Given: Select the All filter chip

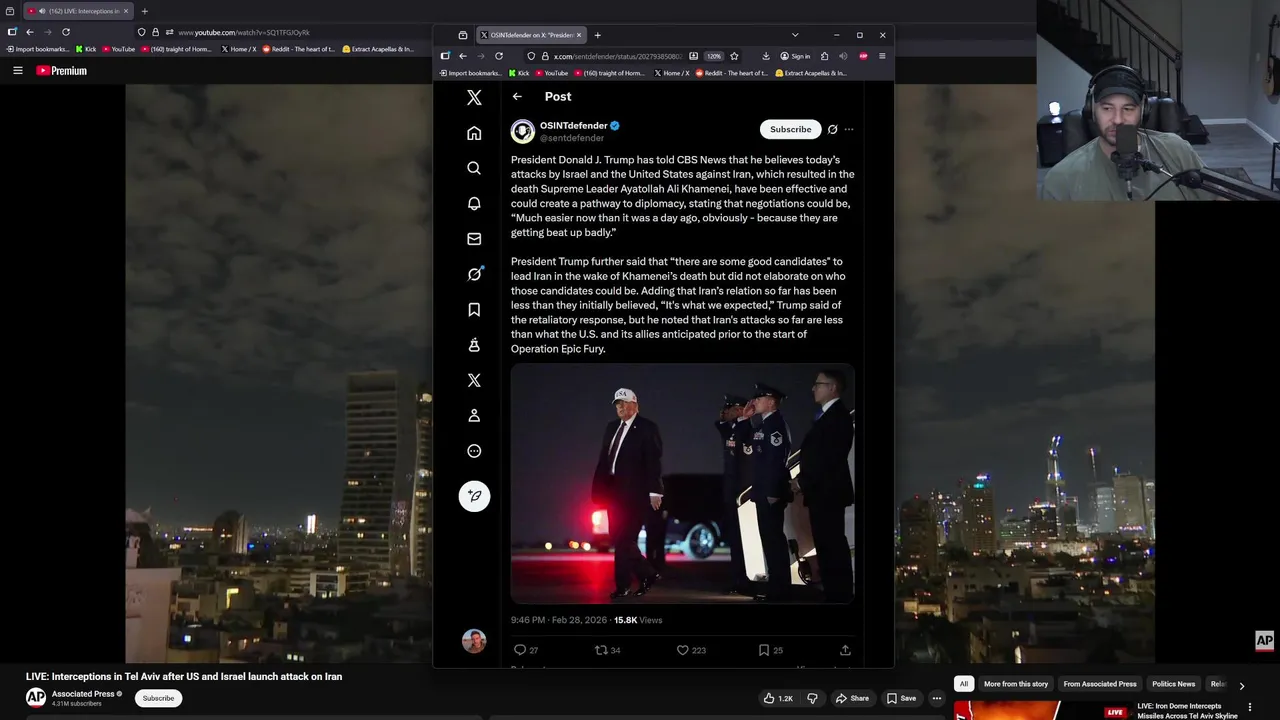Looking at the screenshot, I should point(964,684).
